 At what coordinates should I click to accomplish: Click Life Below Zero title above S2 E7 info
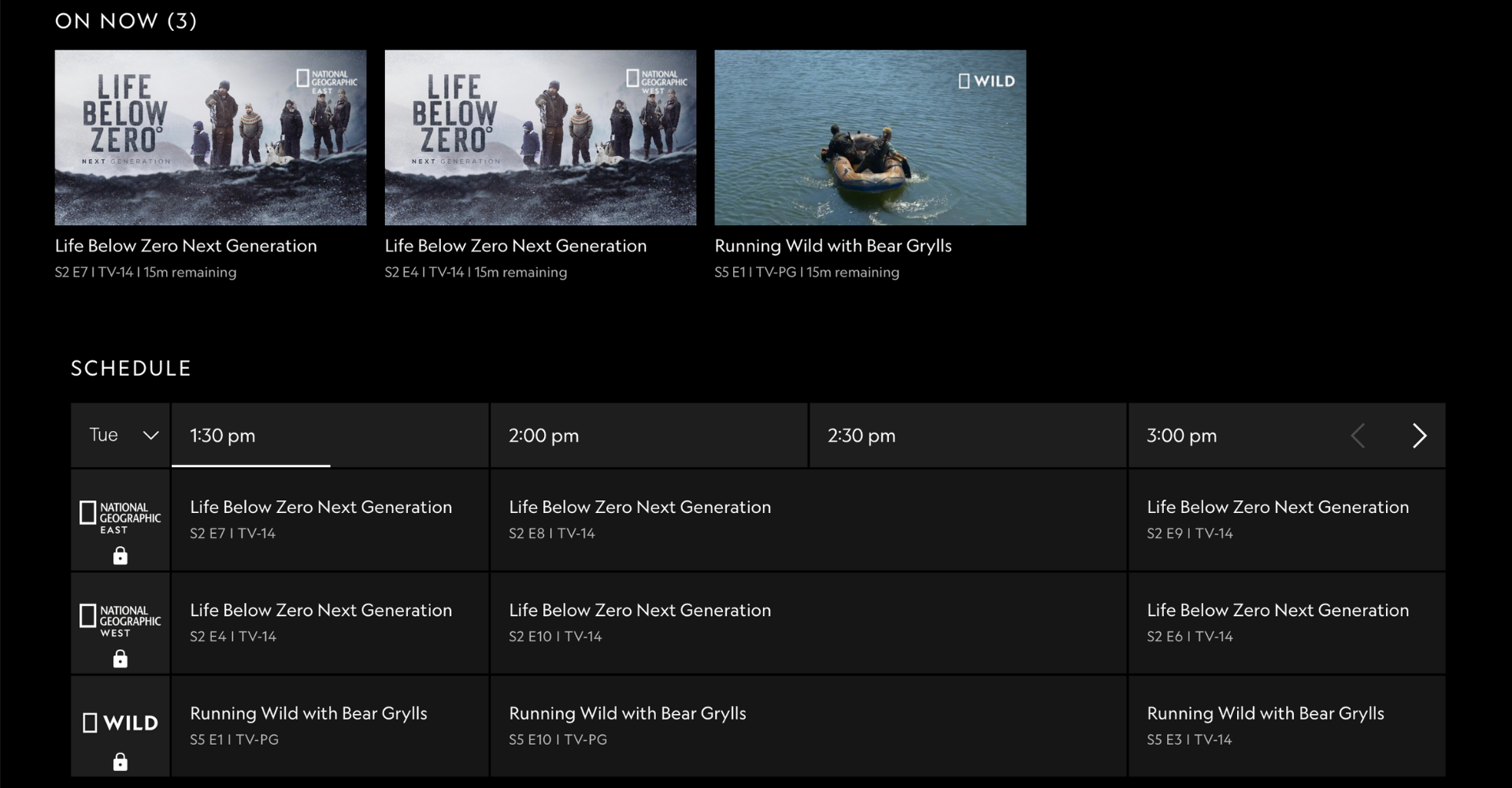click(186, 246)
